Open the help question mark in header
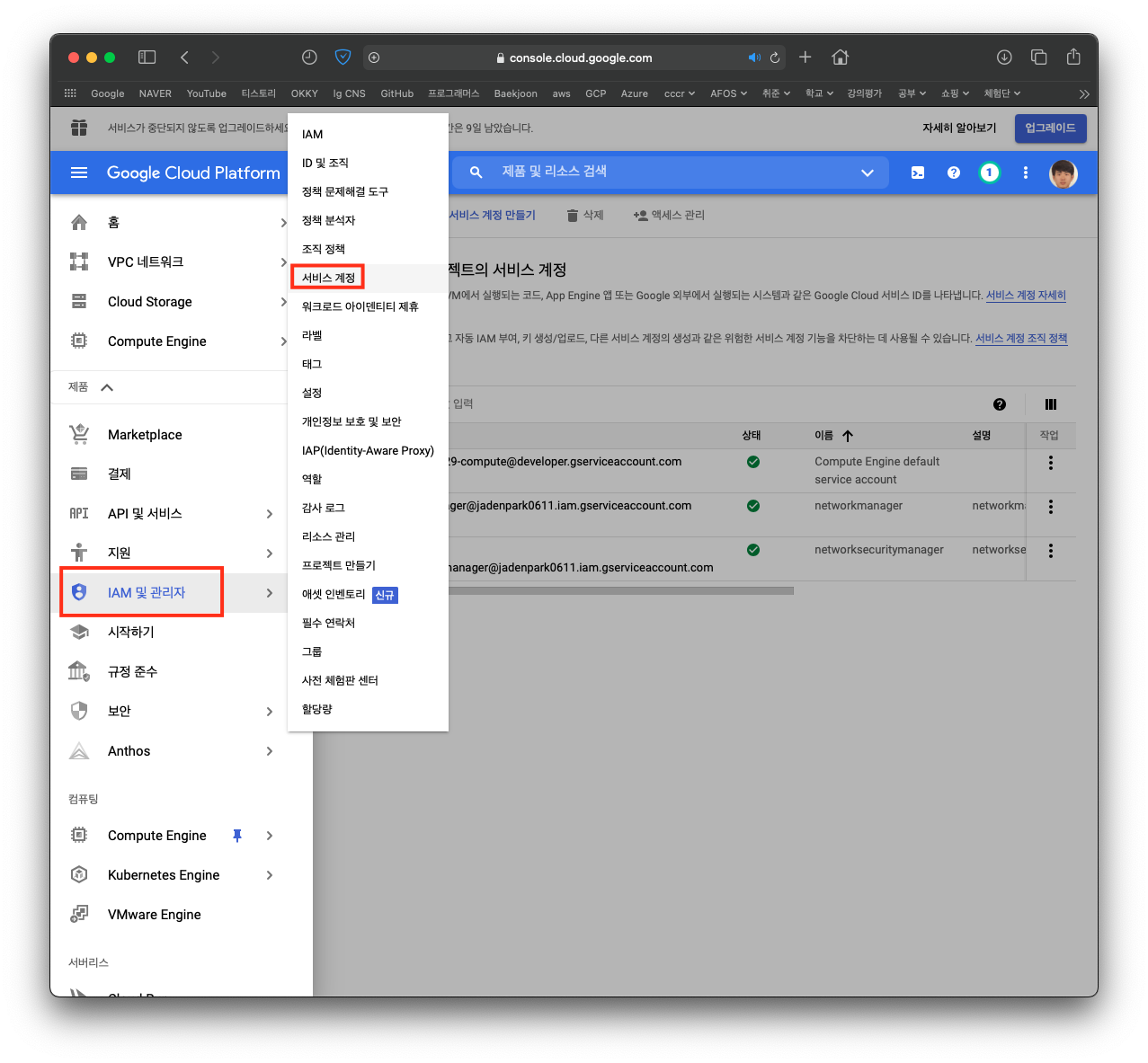 954,173
